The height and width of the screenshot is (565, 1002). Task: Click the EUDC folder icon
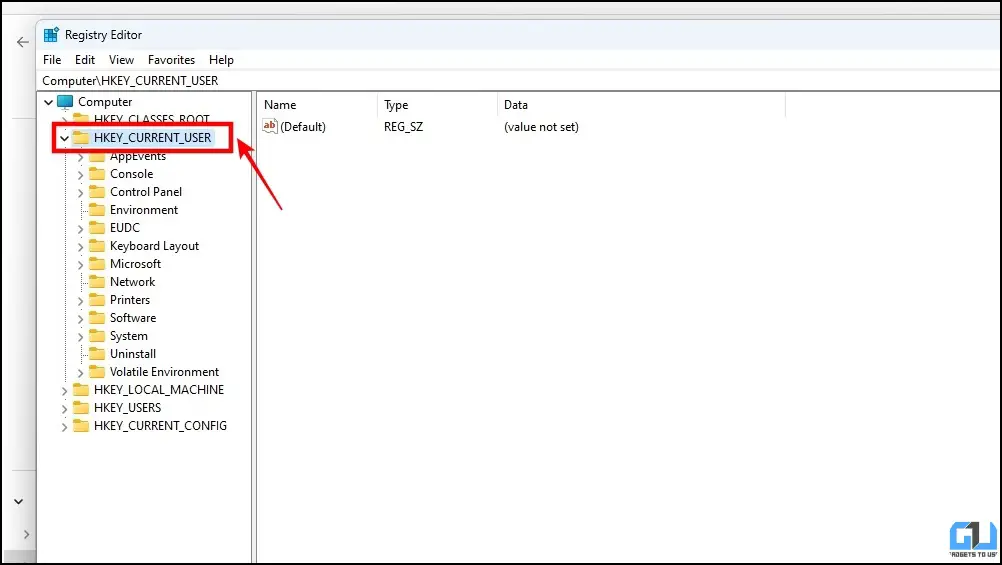pos(96,228)
